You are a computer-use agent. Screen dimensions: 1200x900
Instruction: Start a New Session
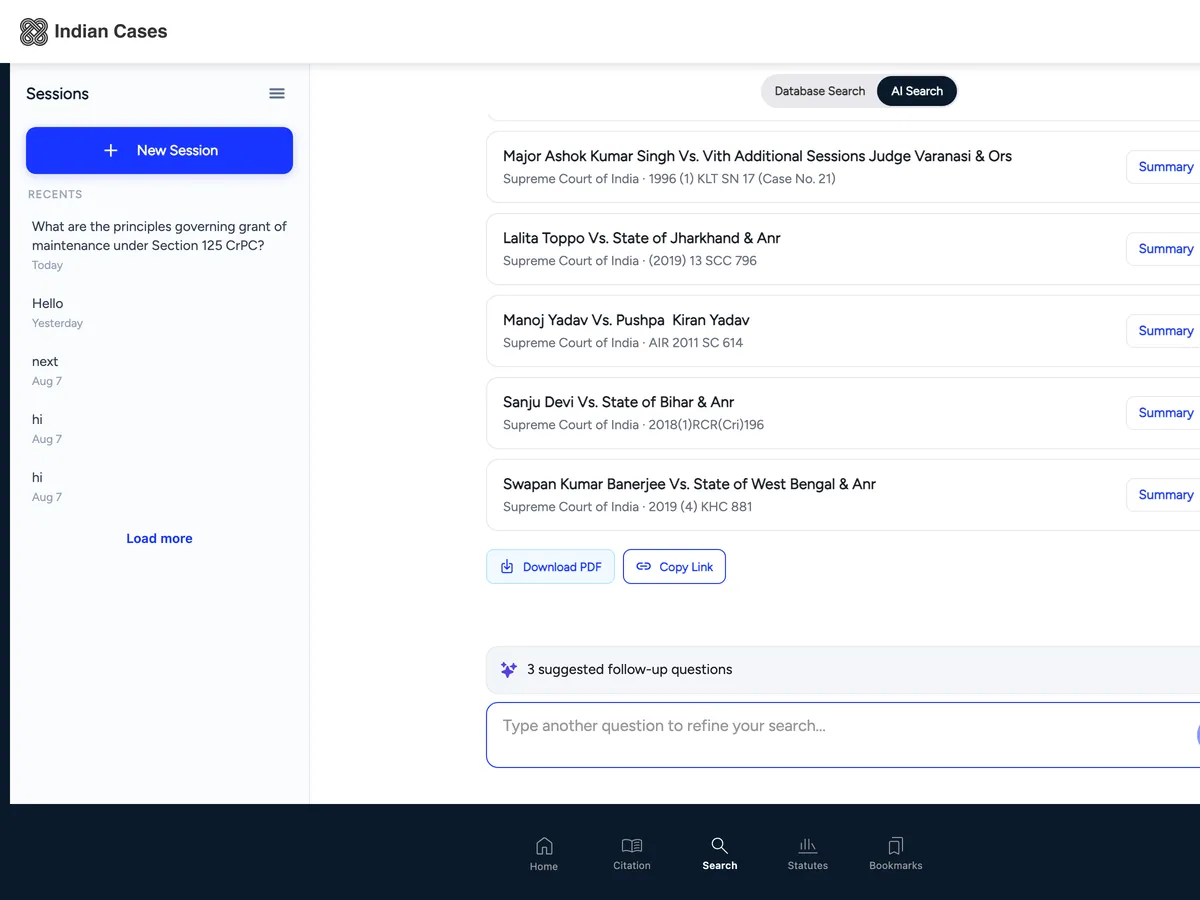coord(159,150)
